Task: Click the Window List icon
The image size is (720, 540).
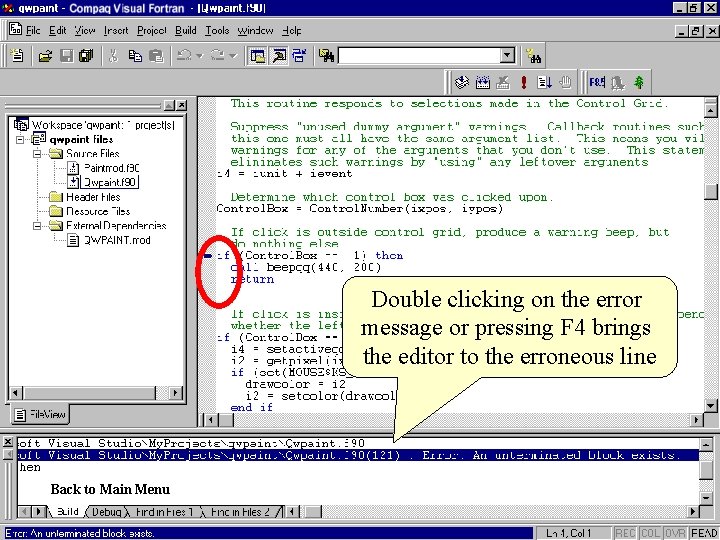Action: (x=299, y=56)
